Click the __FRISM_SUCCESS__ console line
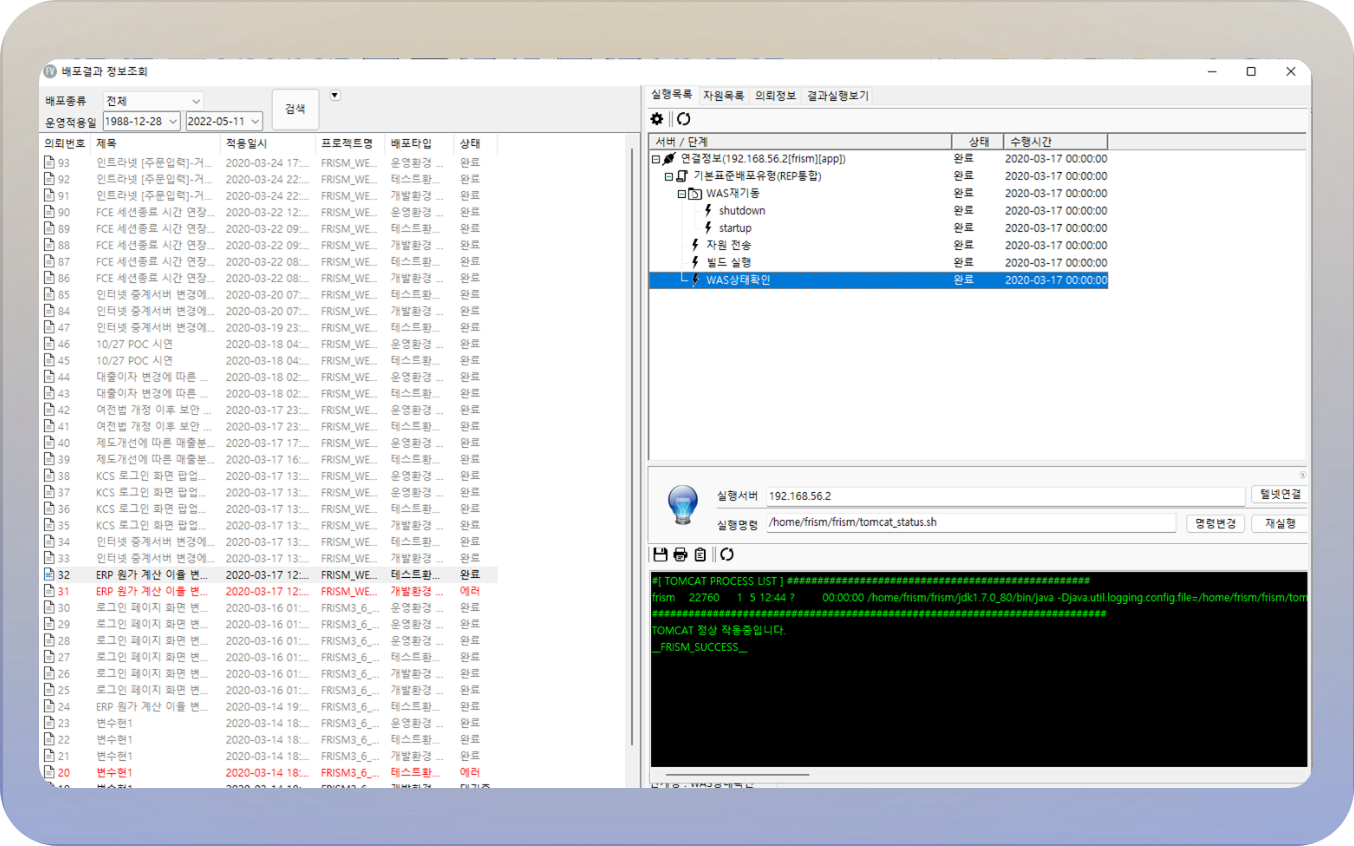 click(x=699, y=647)
